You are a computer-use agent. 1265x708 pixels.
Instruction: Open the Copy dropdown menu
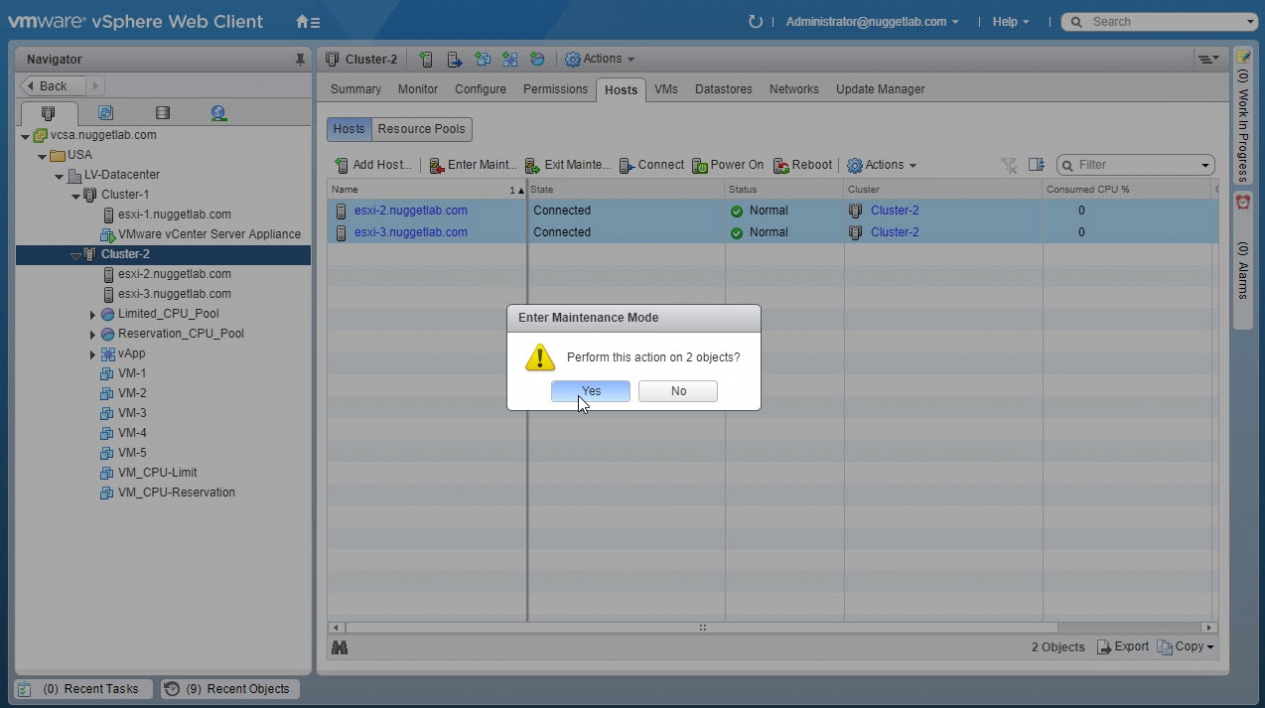pos(1186,647)
